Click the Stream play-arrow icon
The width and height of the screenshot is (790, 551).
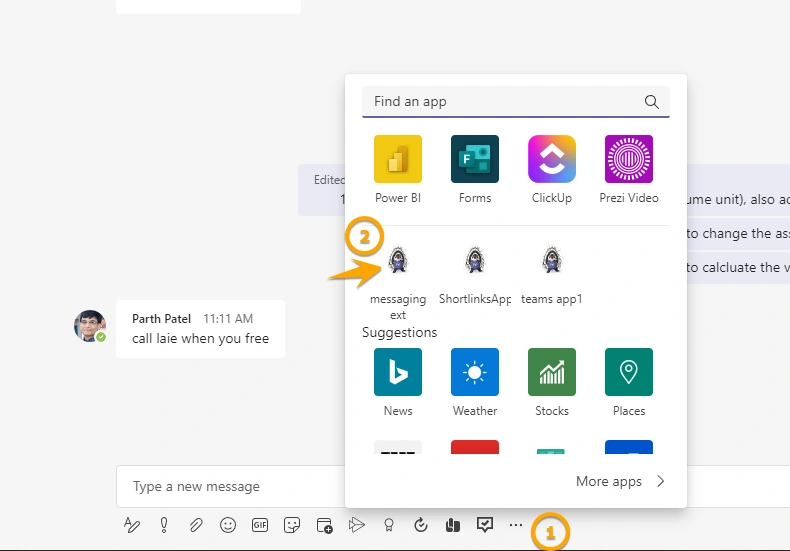[356, 525]
